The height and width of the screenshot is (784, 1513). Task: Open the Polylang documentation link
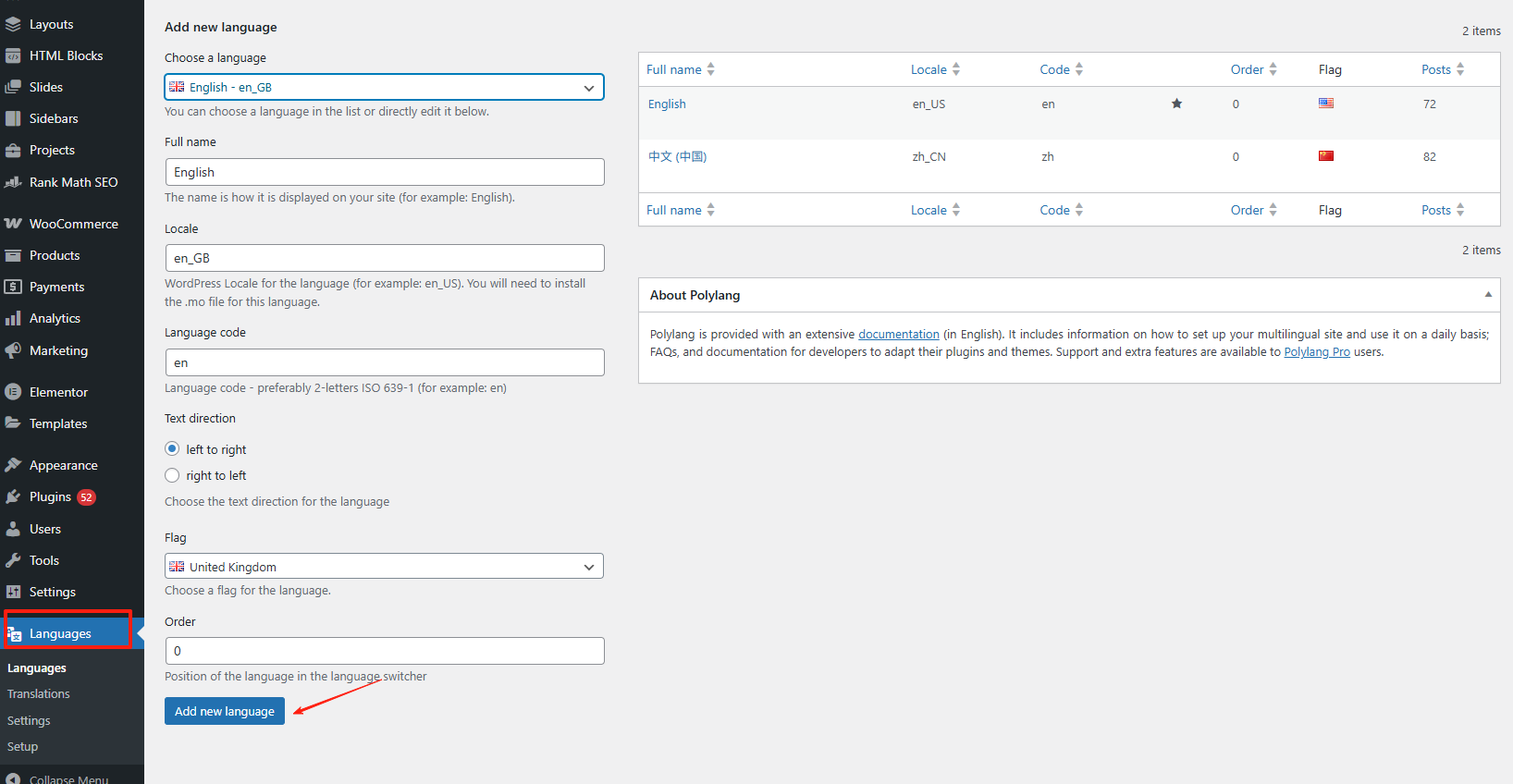898,335
